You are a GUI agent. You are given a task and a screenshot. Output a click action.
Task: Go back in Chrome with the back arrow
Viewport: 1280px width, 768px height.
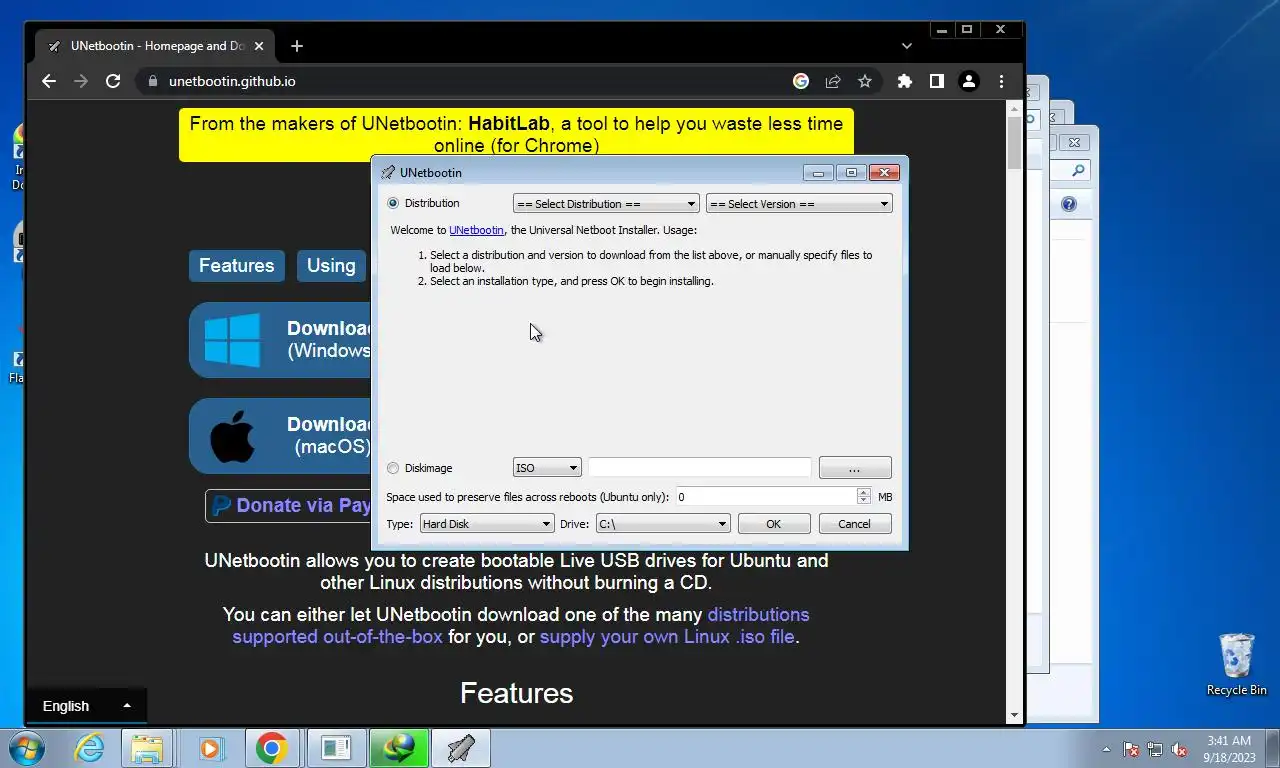[49, 81]
